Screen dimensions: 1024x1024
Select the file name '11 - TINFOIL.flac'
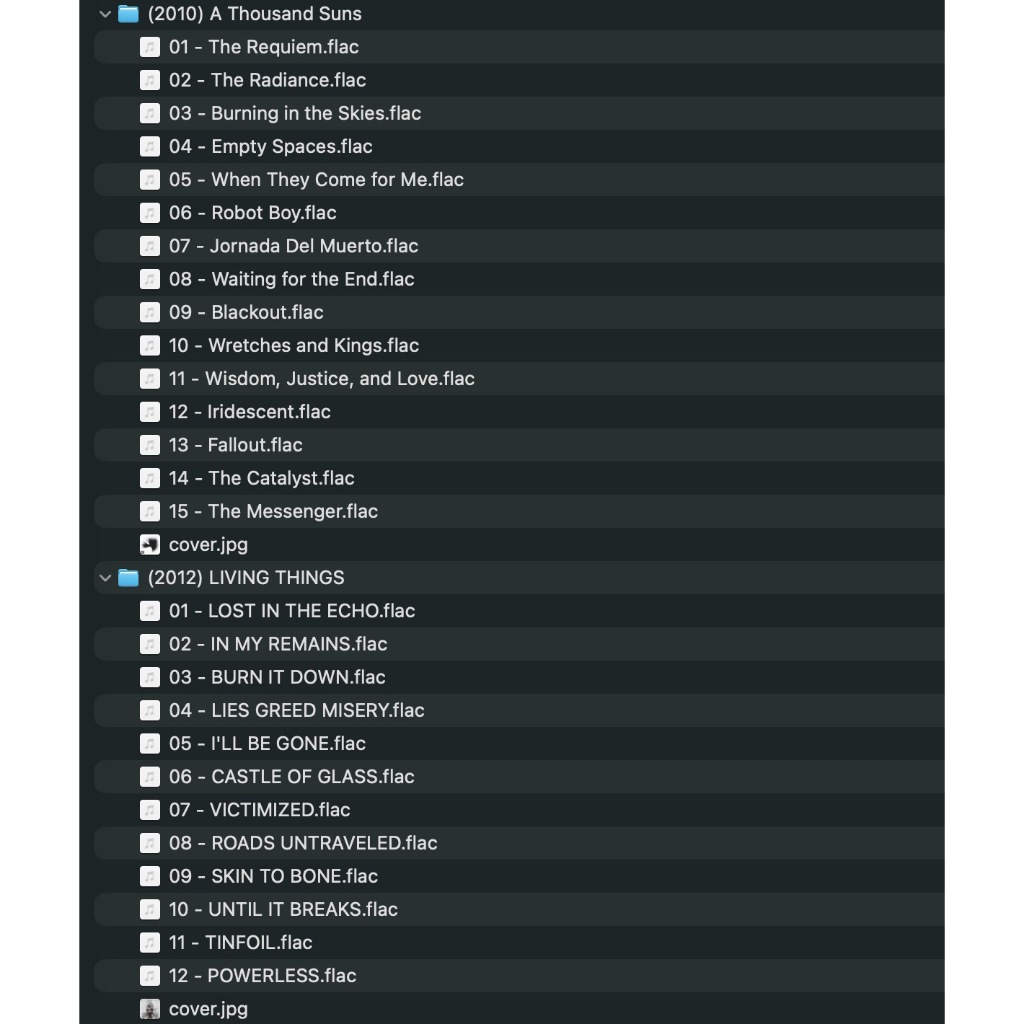point(240,943)
